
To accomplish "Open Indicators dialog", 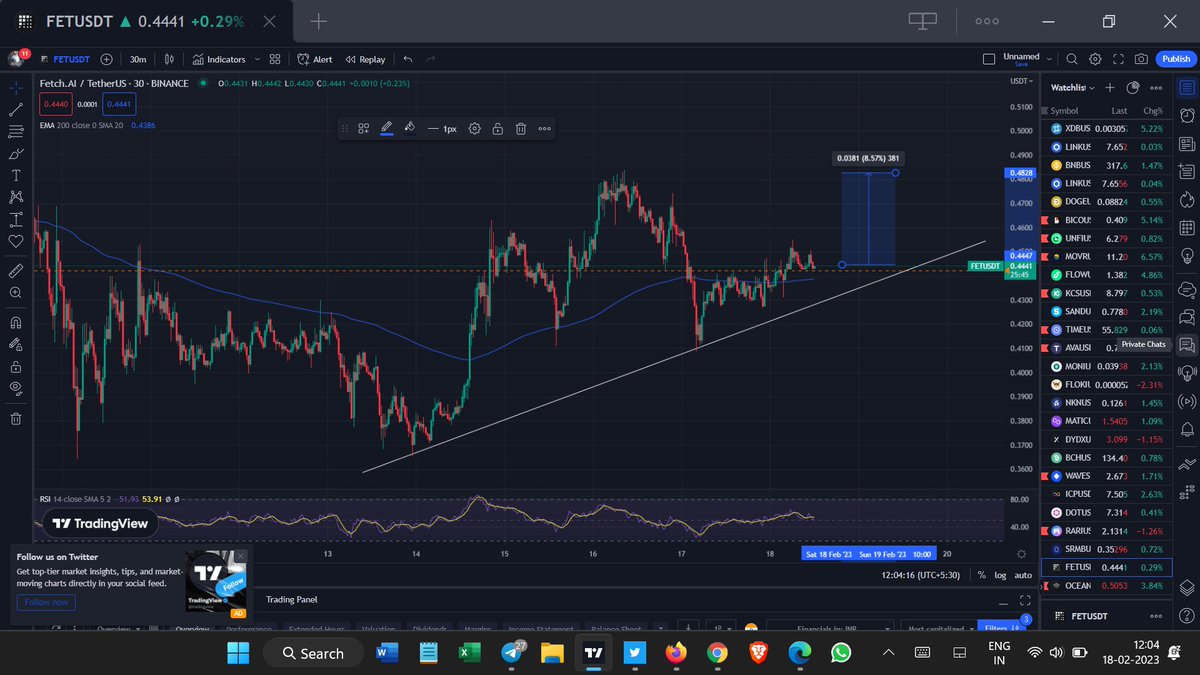I will (x=220, y=59).
